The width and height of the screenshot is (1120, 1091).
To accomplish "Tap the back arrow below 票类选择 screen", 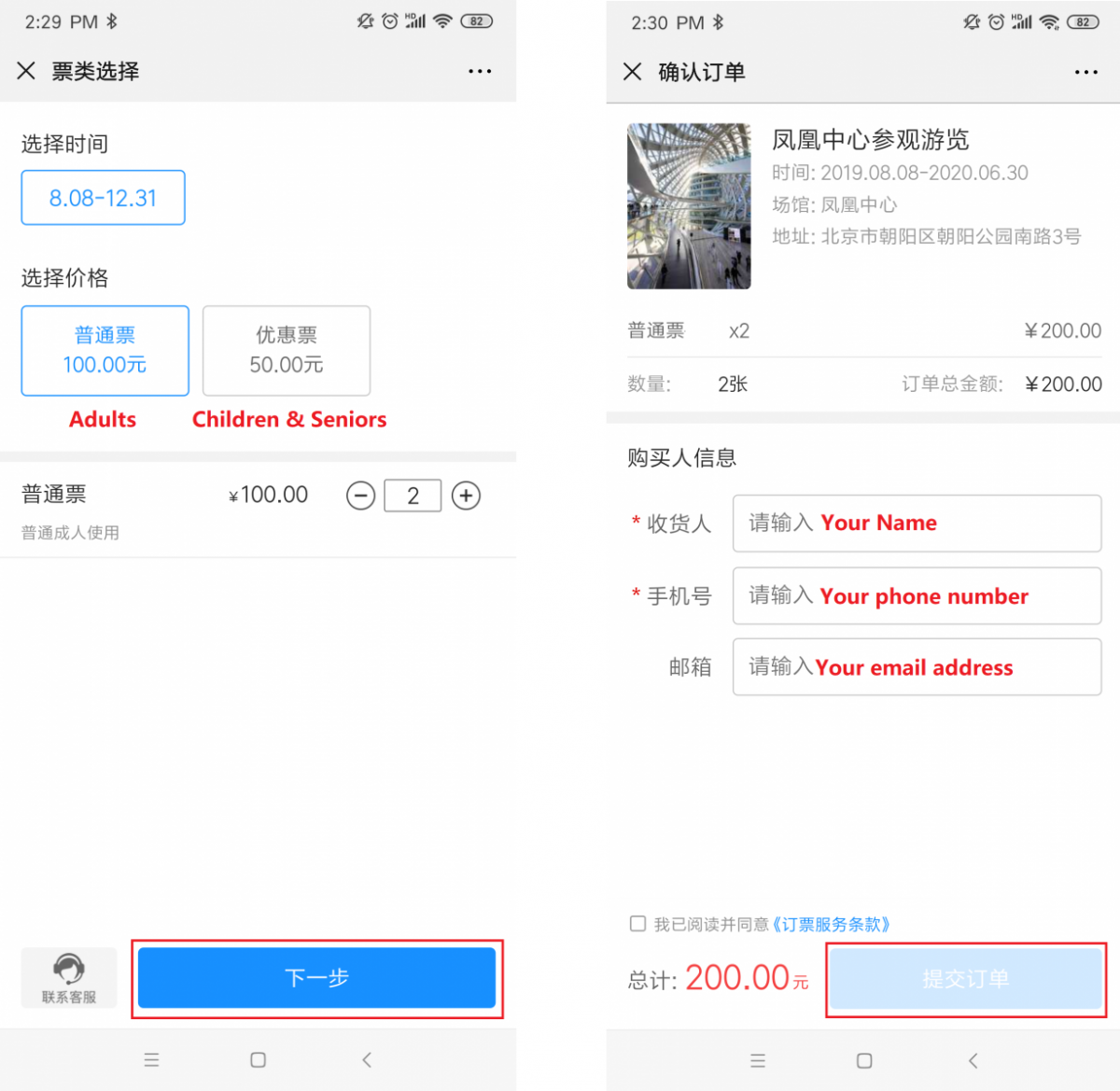I will (367, 1060).
